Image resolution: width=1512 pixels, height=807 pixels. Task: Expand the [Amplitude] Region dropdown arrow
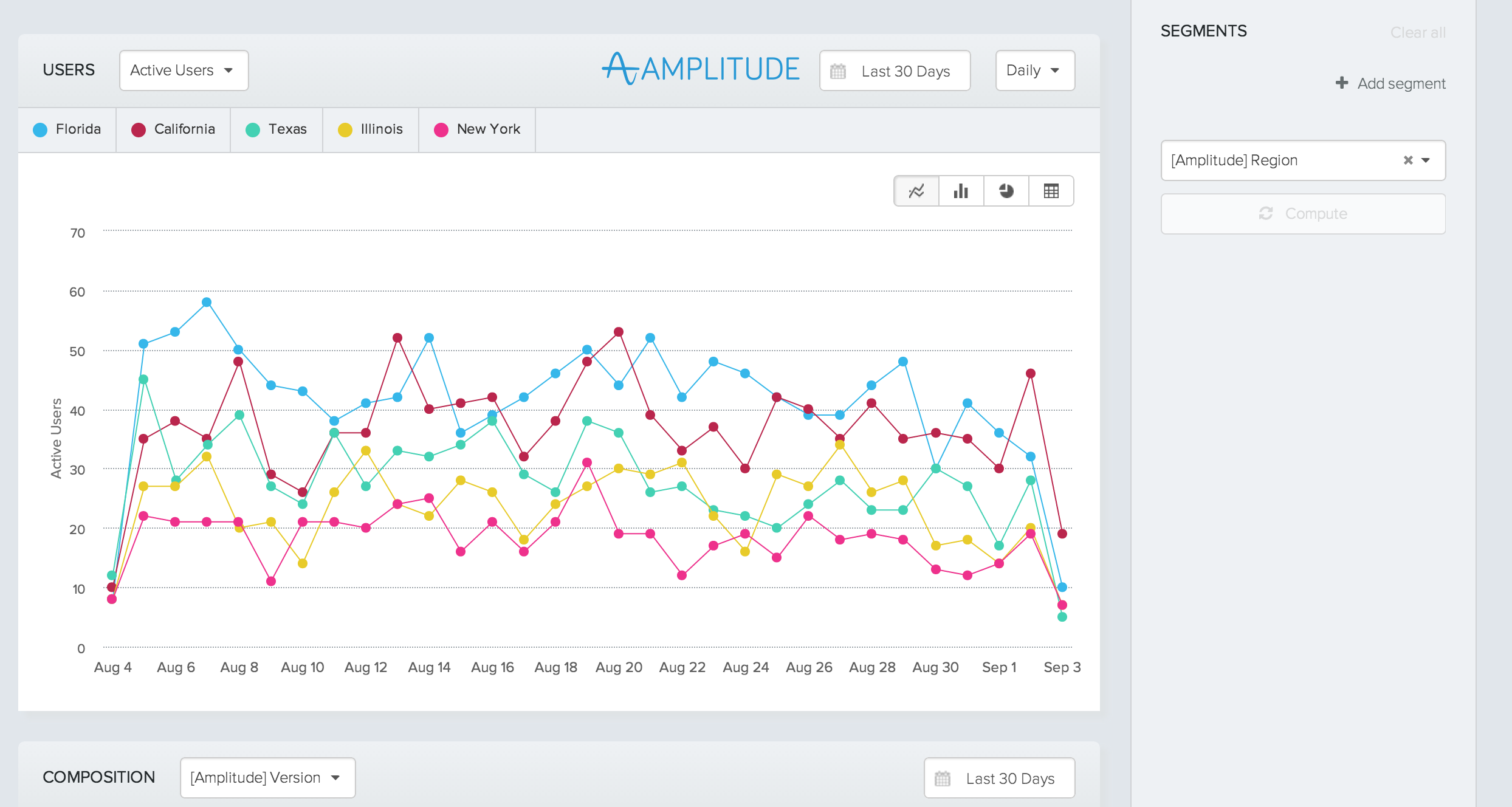[1426, 160]
